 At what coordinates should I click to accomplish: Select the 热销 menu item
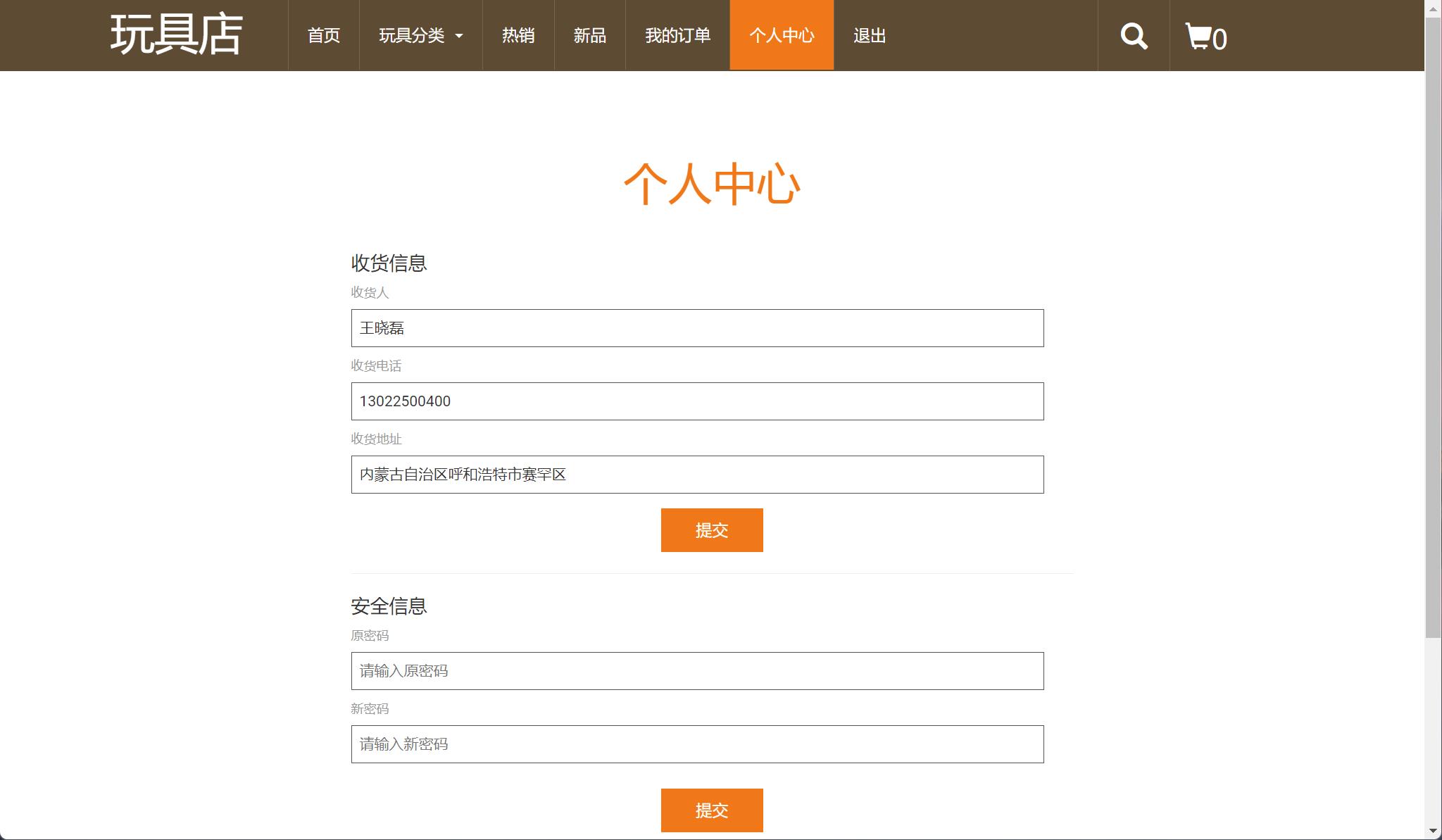(519, 35)
